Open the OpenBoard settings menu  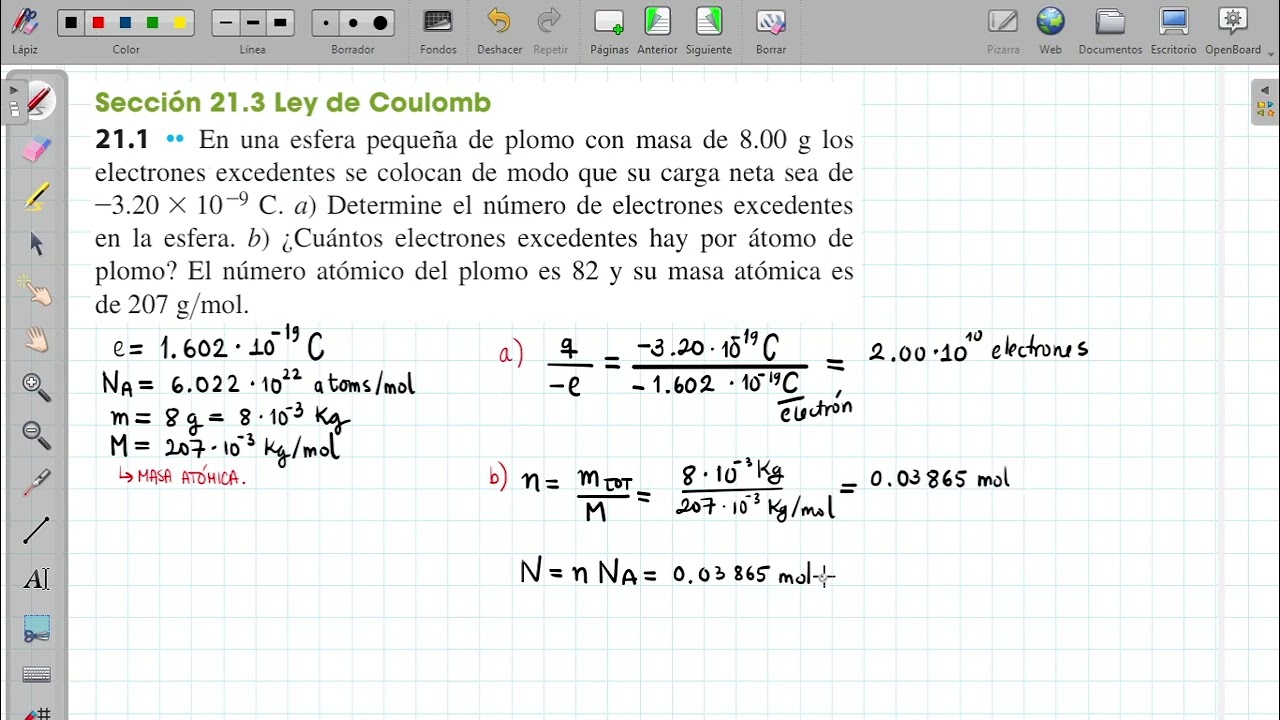[1233, 30]
